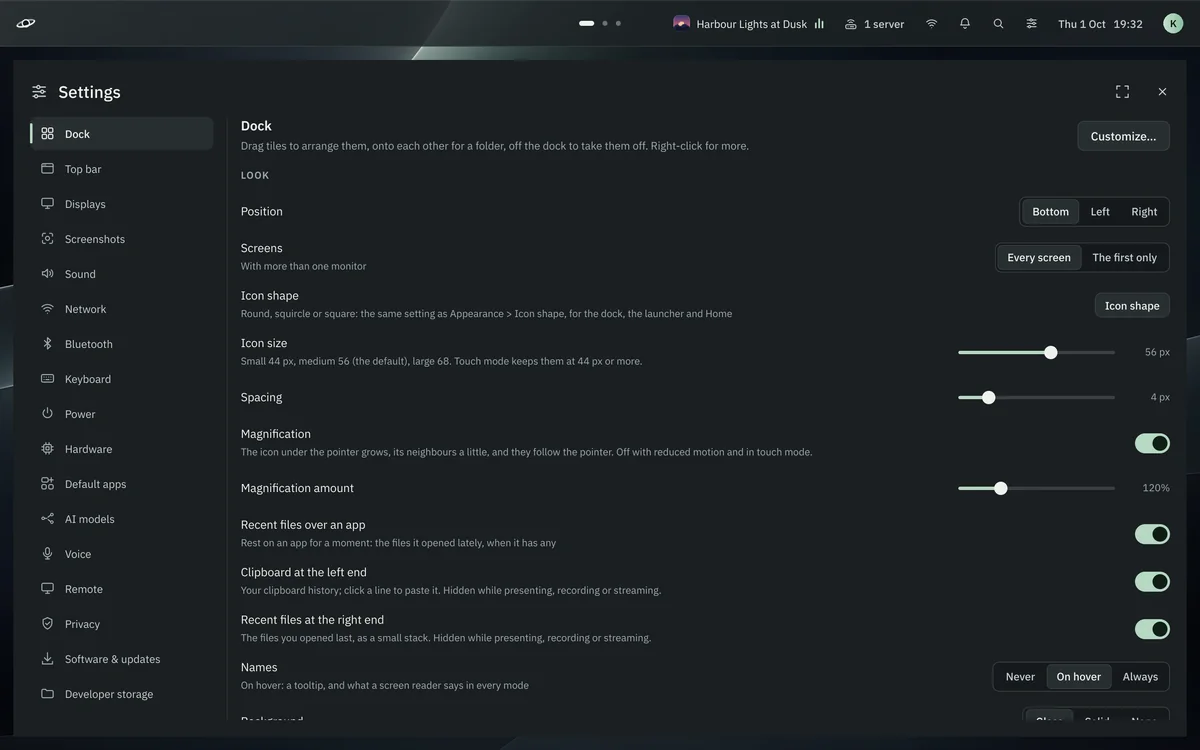The image size is (1200, 750).
Task: Adjust the Spacing slider
Action: 1036,397
